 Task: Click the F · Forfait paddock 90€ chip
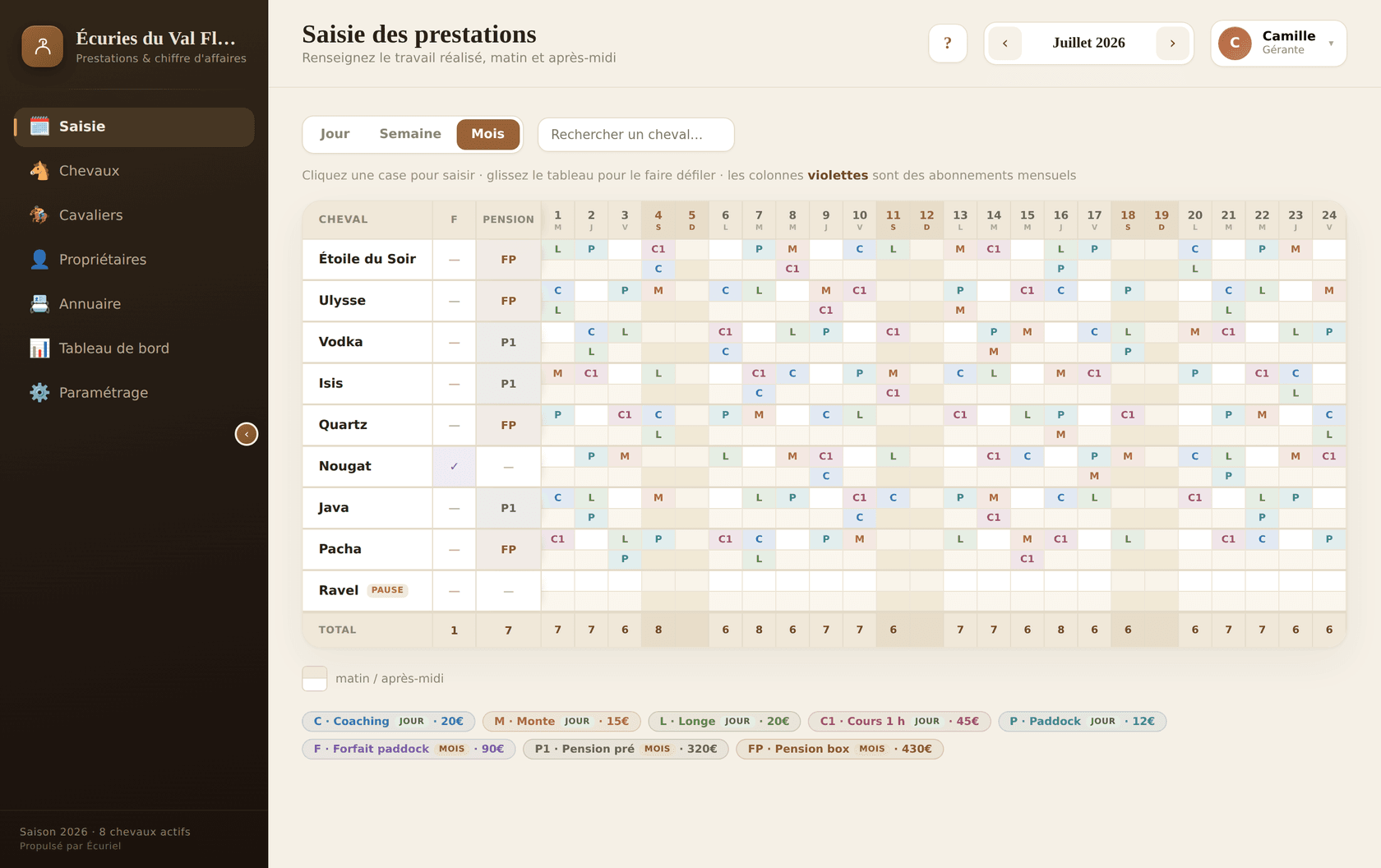pyautogui.click(x=409, y=749)
